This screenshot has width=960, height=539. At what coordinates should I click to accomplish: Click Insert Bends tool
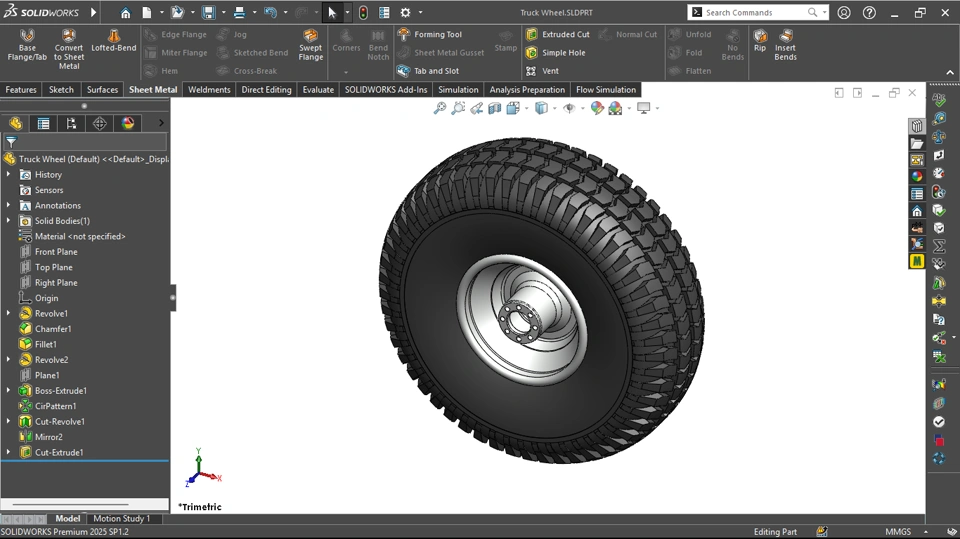(786, 46)
